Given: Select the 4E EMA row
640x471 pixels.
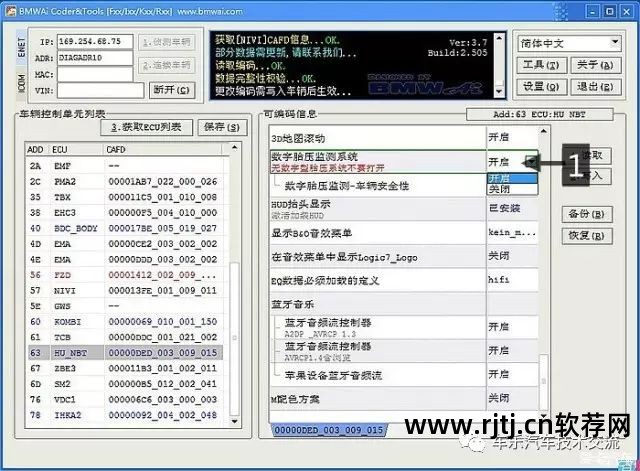Looking at the screenshot, I should pyautogui.click(x=126, y=259).
